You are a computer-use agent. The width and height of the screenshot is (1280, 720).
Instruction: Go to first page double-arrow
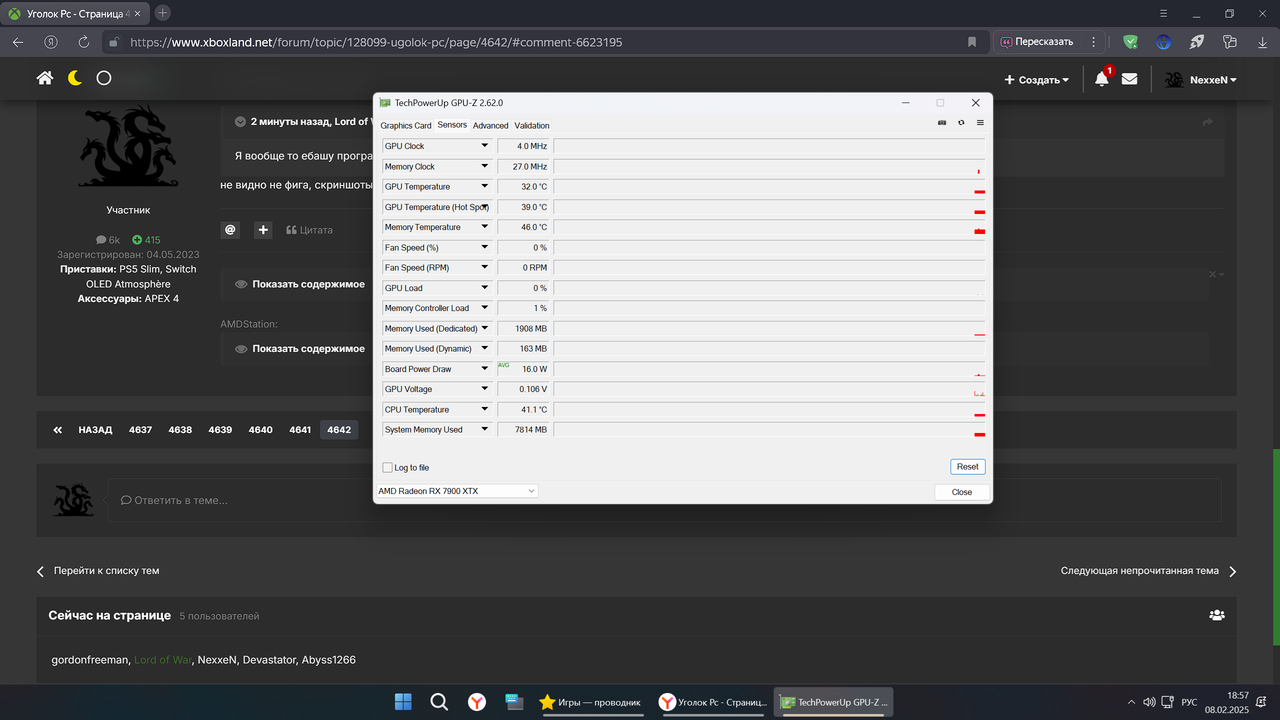[x=58, y=430]
